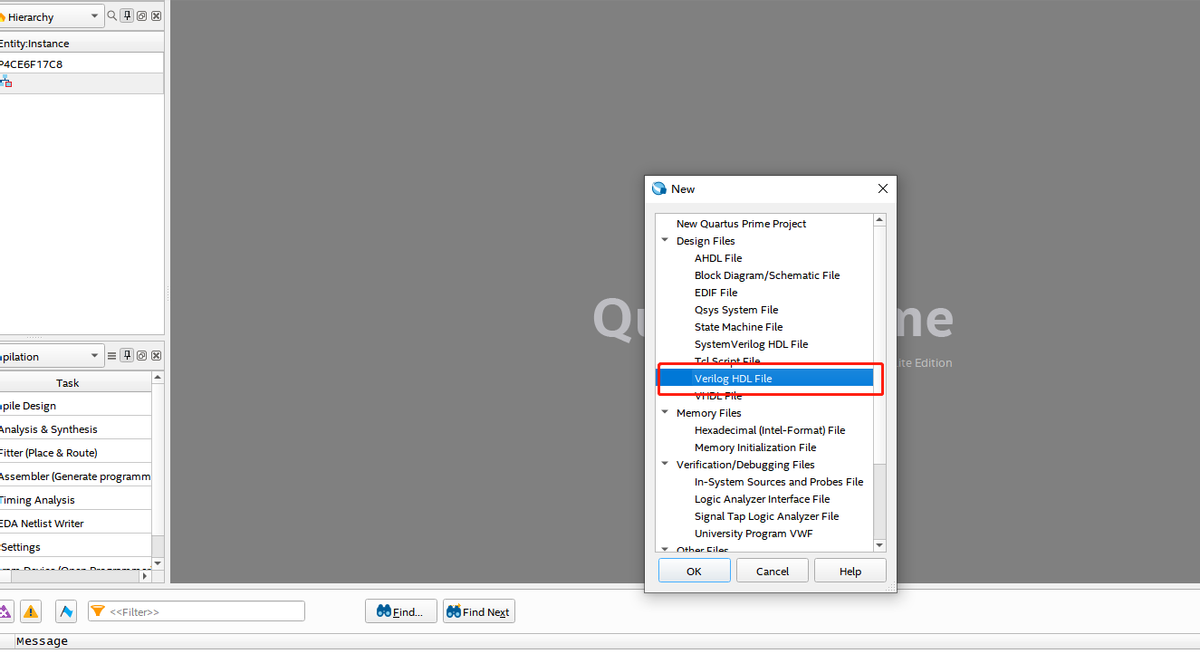Search in the Hierarchy panel with magnifier
1200x664 pixels.
[x=112, y=16]
